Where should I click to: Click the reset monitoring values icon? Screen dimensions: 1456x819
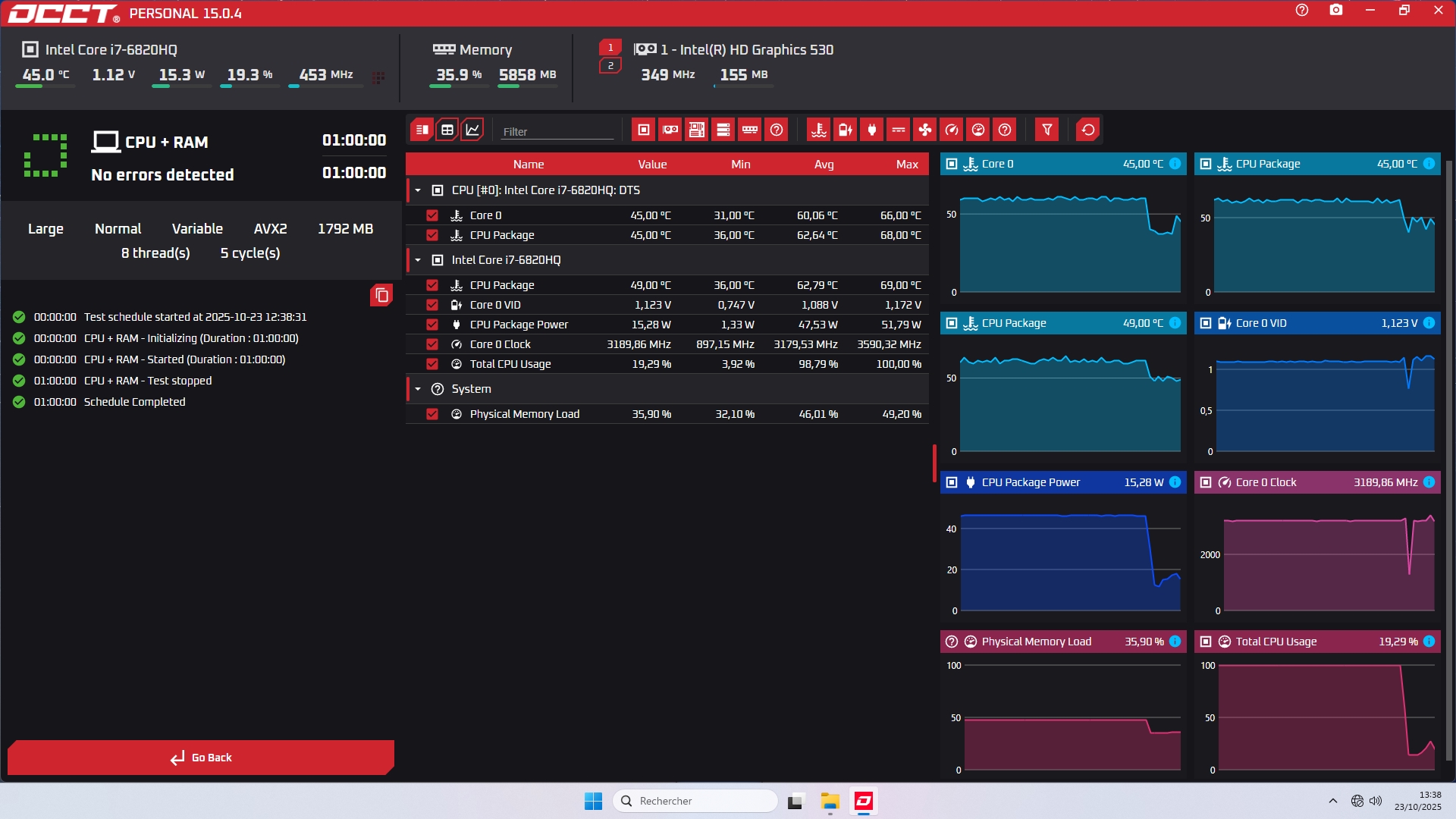point(1087,130)
